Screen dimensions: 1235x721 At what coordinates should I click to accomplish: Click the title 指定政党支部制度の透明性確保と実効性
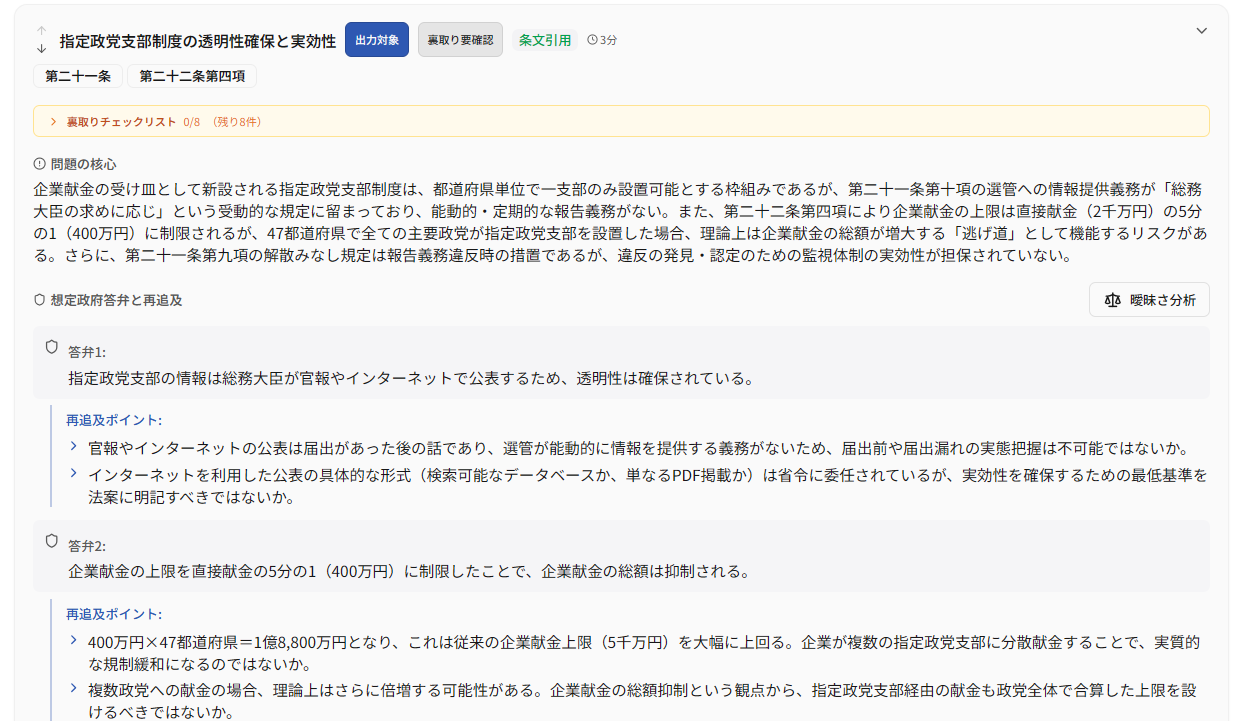(198, 41)
